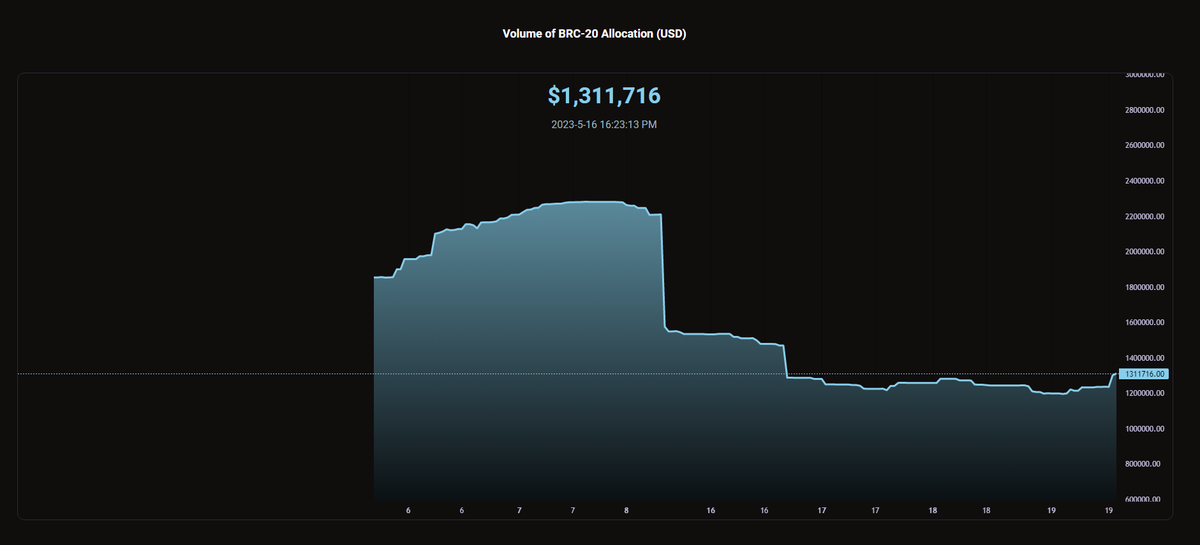Screen dimensions: 1200x545
Task: Click the 2600000.00 y-axis label
Action: coord(1144,146)
